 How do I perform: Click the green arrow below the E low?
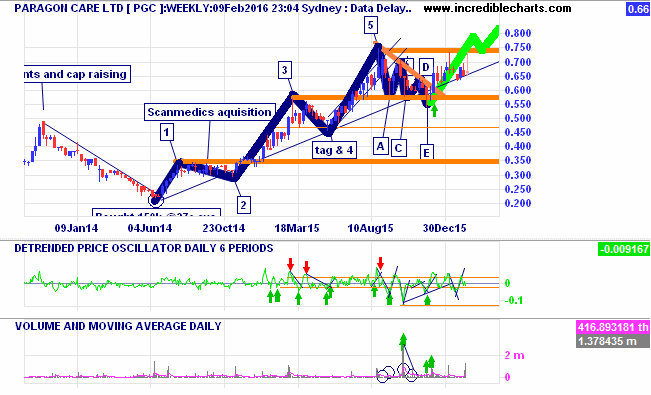(434, 110)
